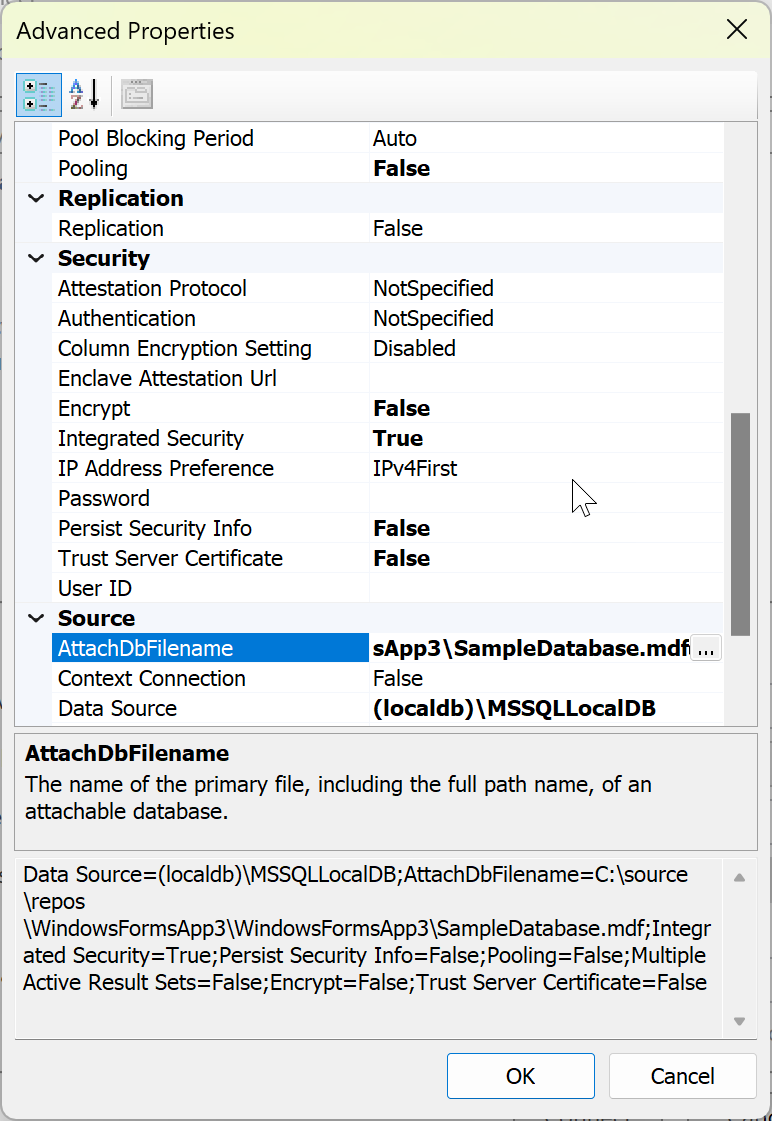
Task: Close Advanced Properties with the X
Action: pyautogui.click(x=737, y=30)
